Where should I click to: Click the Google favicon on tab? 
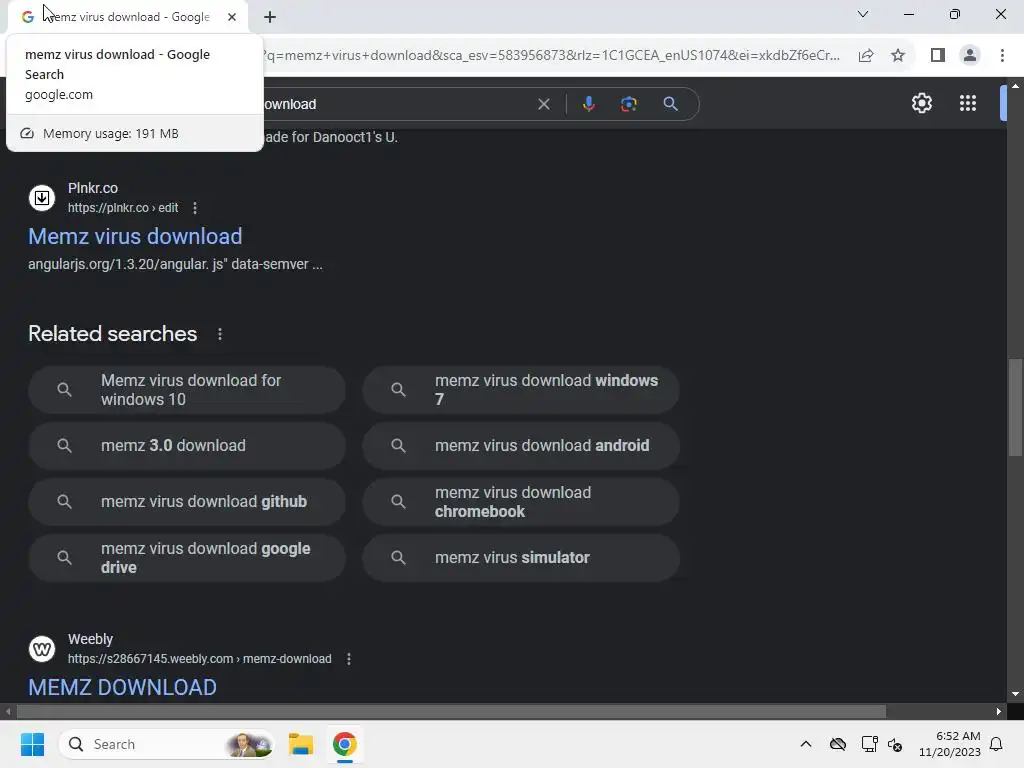(x=27, y=17)
